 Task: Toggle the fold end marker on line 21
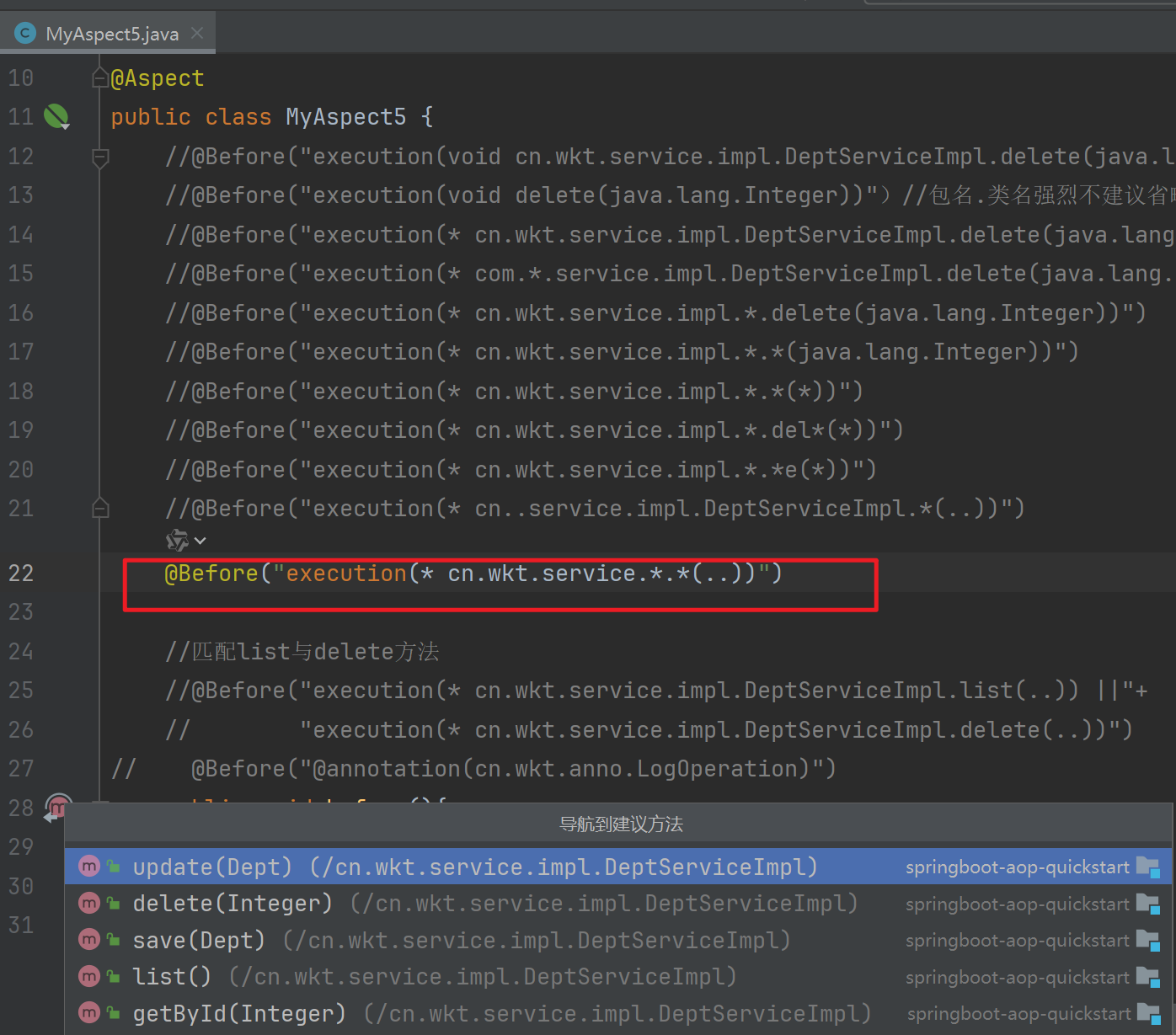[x=99, y=508]
